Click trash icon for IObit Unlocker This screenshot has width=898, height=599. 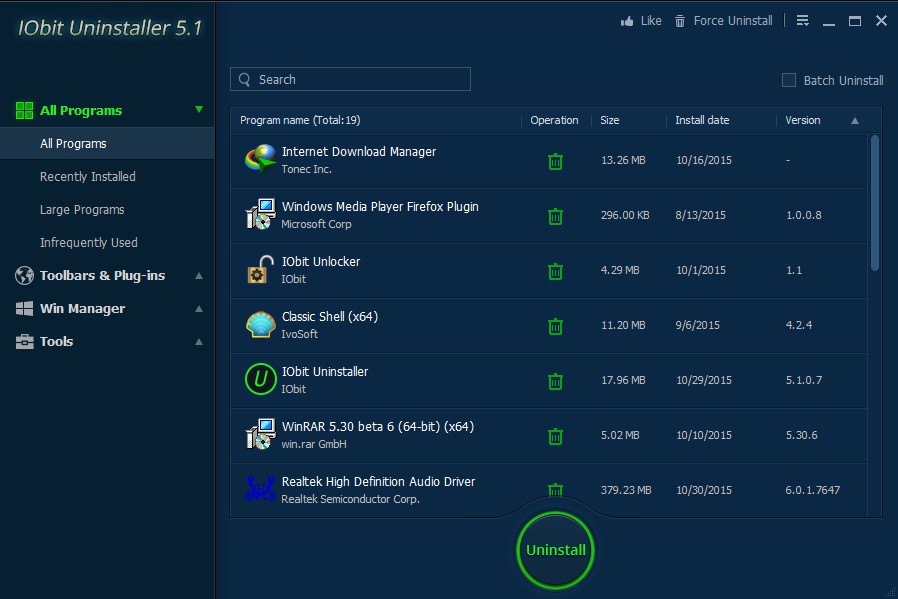click(555, 271)
